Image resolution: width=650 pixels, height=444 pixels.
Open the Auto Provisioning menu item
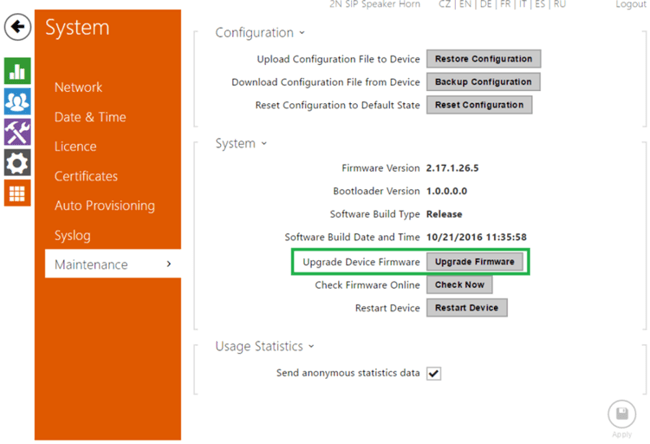pos(104,206)
